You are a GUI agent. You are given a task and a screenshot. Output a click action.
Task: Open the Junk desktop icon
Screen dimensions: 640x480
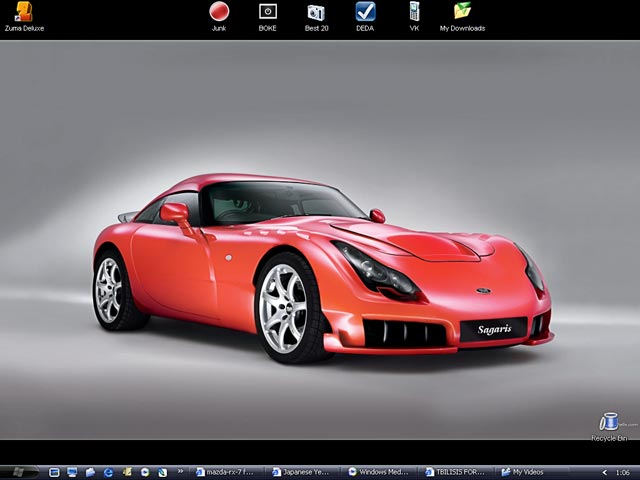(219, 16)
